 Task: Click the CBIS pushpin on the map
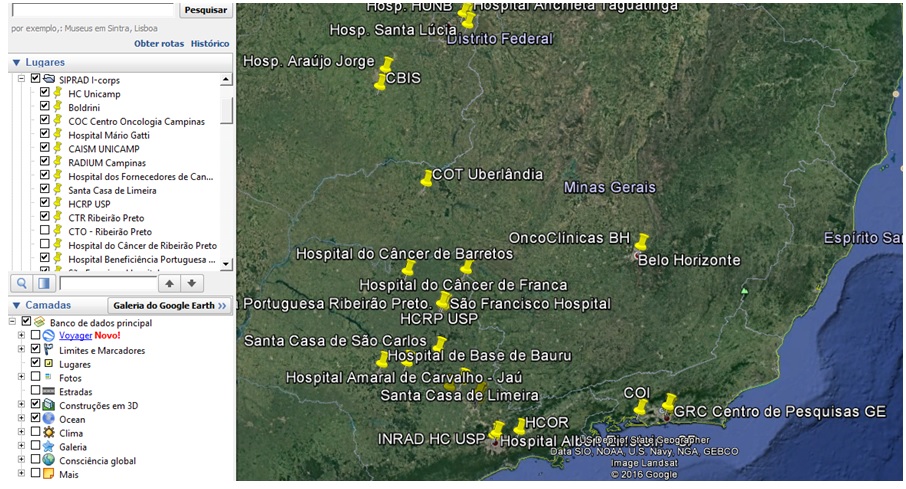(x=380, y=82)
